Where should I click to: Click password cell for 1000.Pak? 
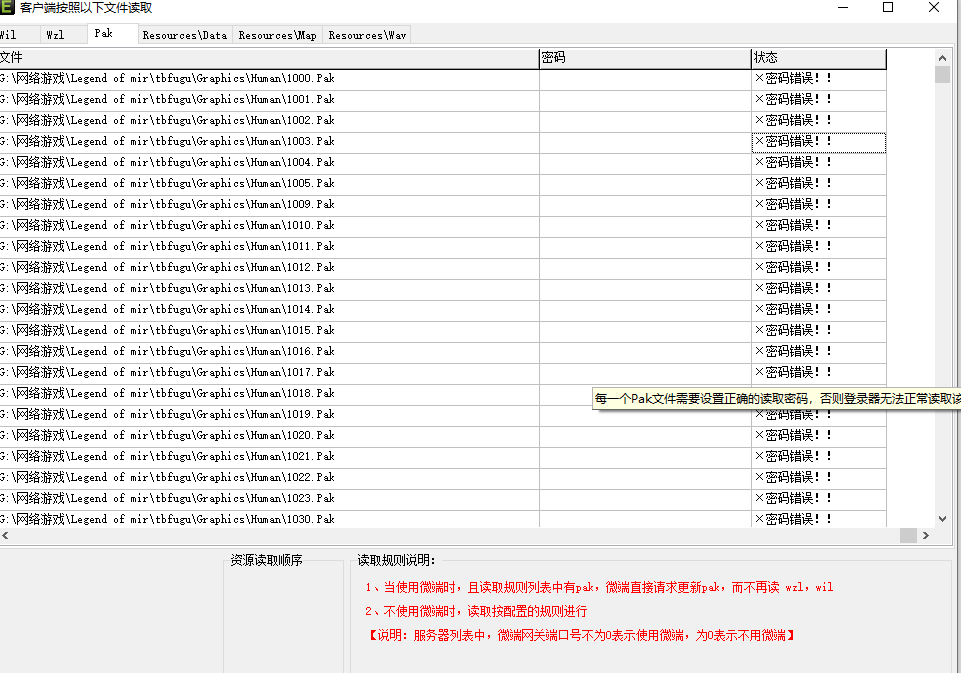(644, 79)
